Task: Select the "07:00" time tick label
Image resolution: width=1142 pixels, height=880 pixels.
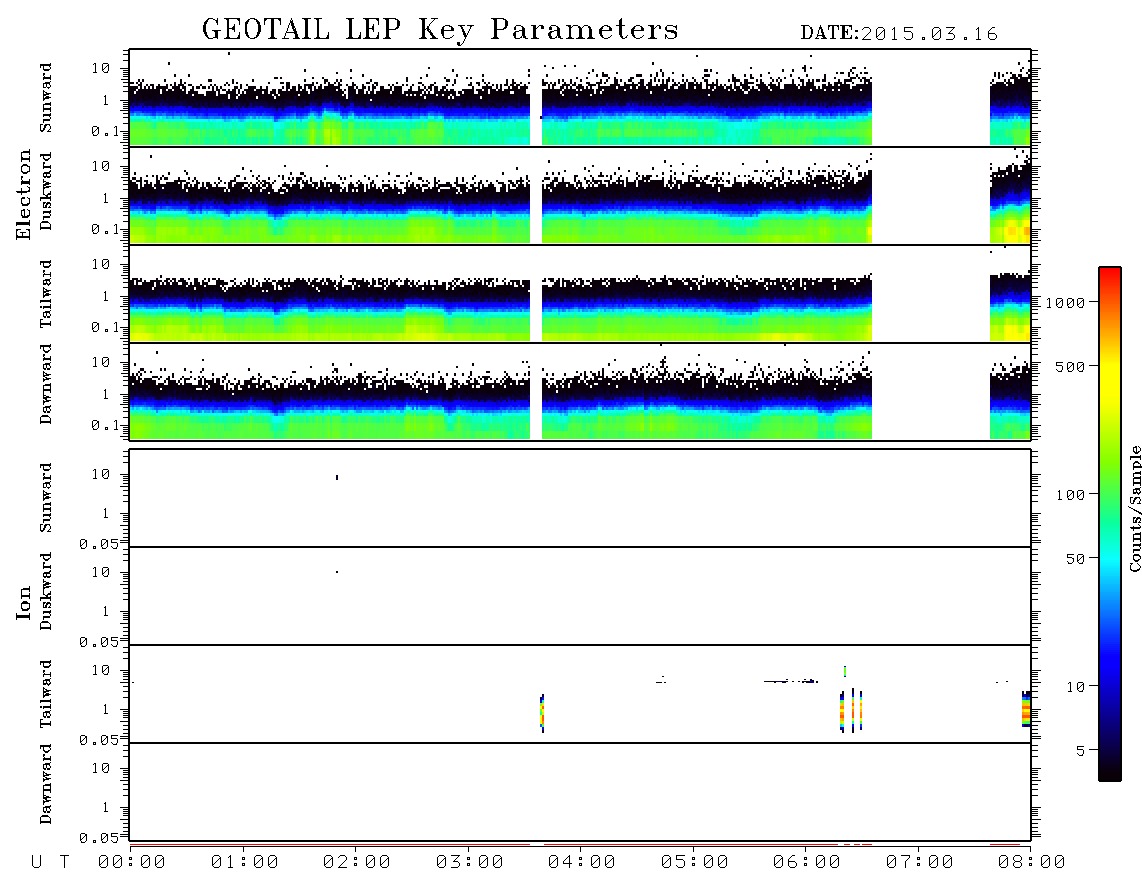Action: tap(920, 863)
